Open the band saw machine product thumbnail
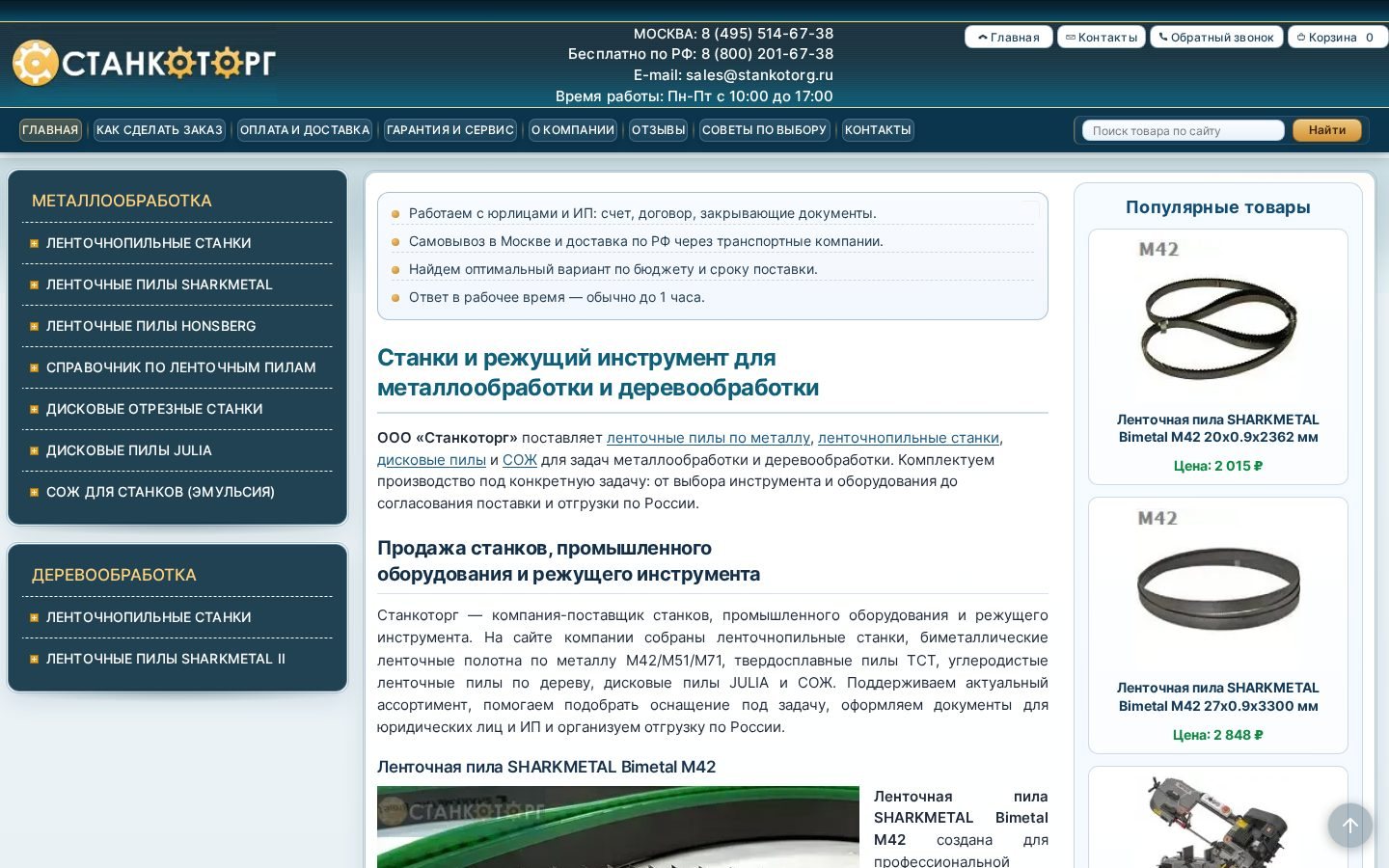 tap(1218, 821)
